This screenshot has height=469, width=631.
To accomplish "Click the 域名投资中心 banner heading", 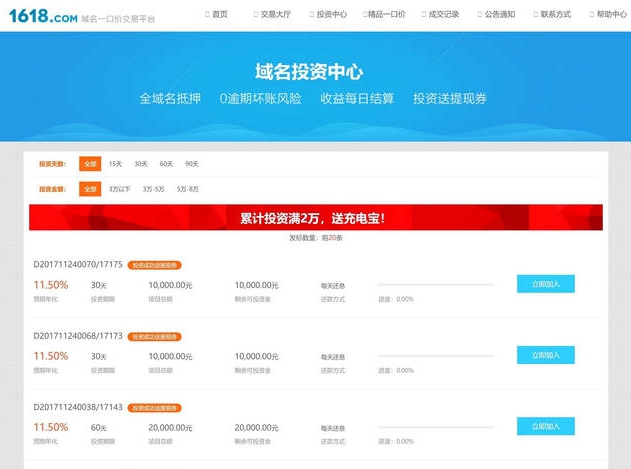I will click(309, 72).
